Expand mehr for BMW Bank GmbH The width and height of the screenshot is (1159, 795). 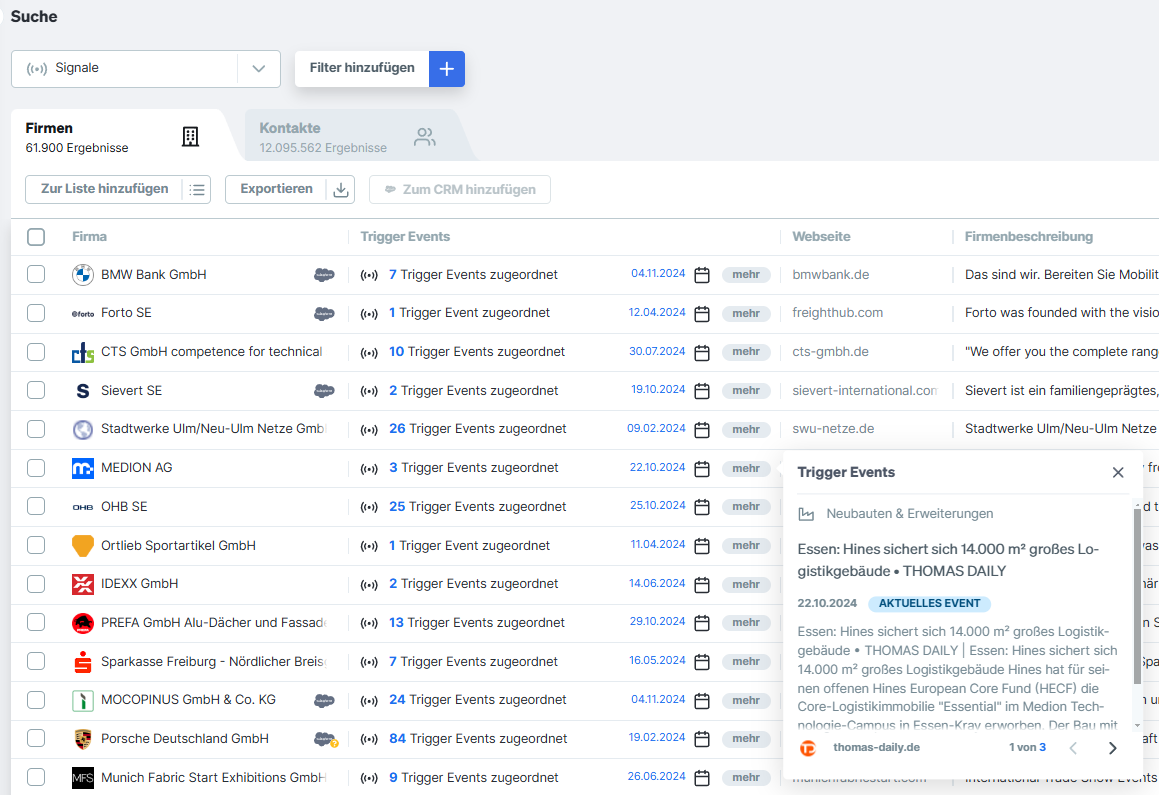coord(746,275)
